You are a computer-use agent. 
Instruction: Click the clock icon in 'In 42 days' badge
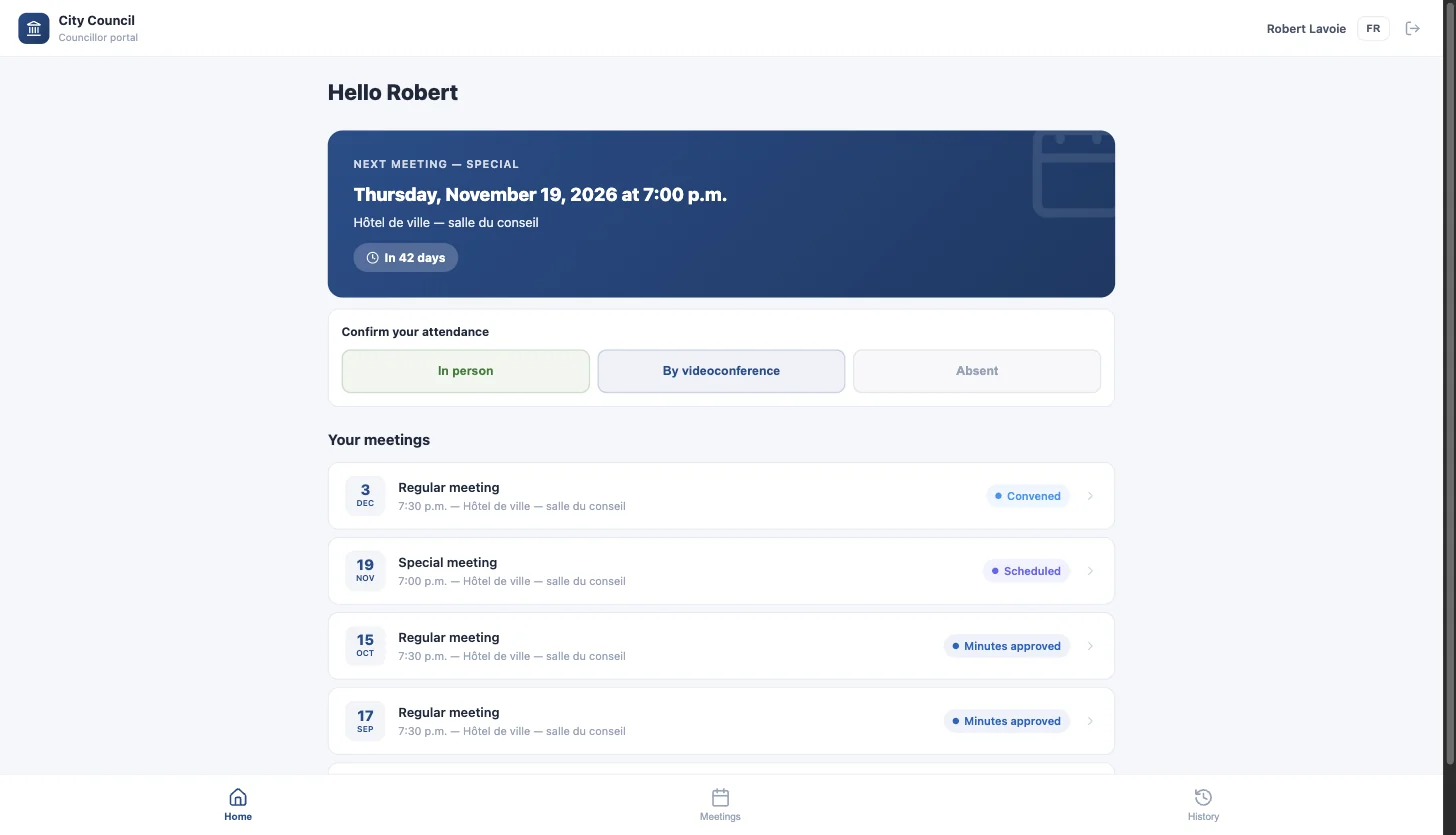pos(373,258)
